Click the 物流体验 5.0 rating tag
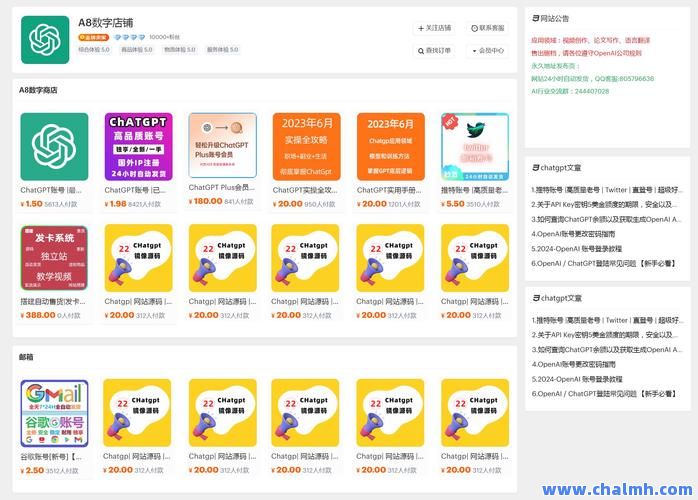 (x=179, y=49)
